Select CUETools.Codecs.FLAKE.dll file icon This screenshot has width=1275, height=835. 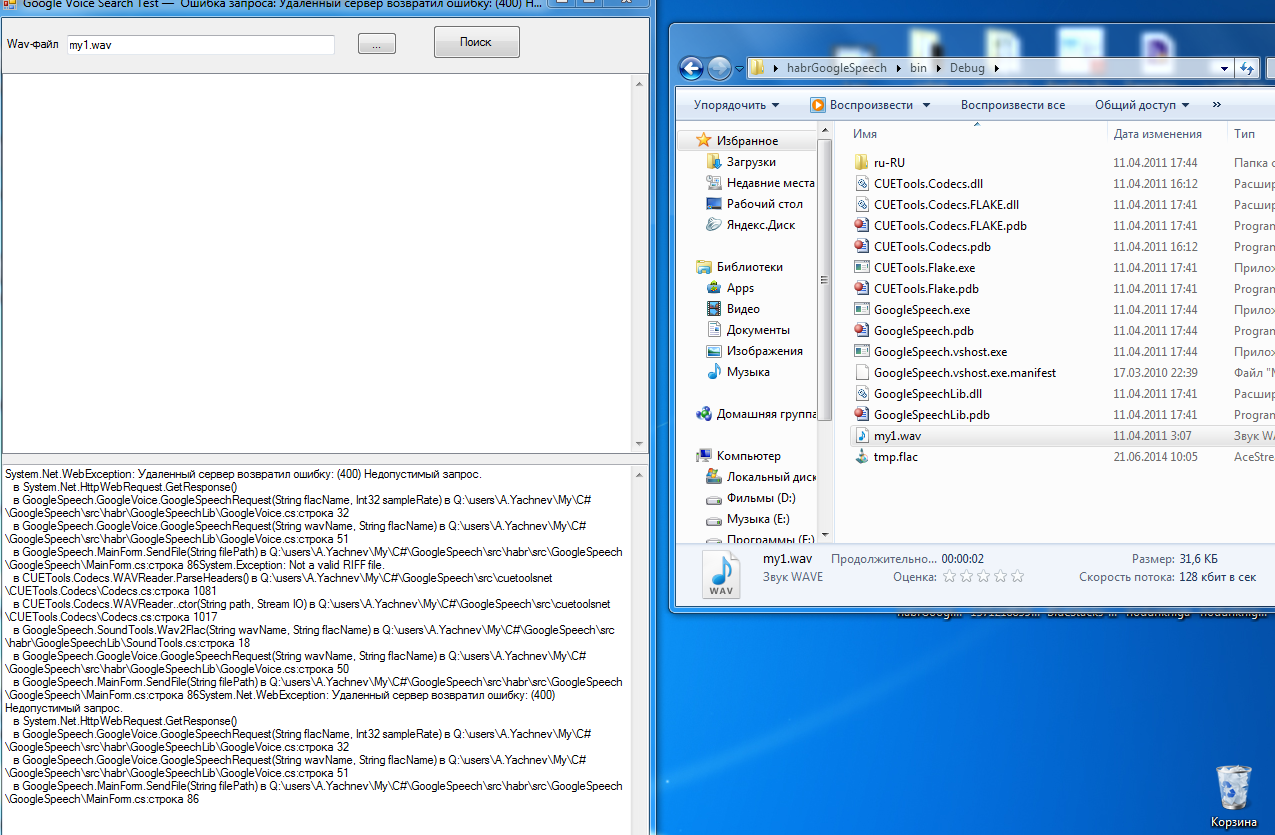862,204
